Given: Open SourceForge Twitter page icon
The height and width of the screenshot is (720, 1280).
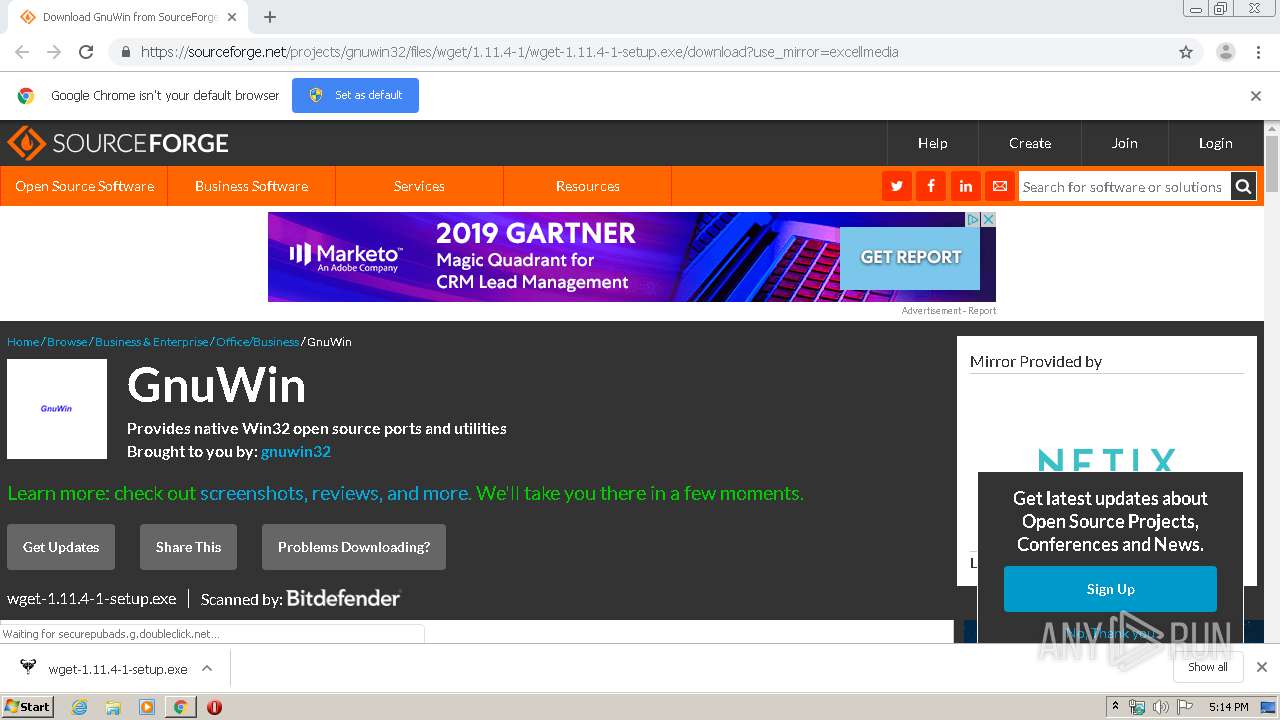Looking at the screenshot, I should point(897,186).
